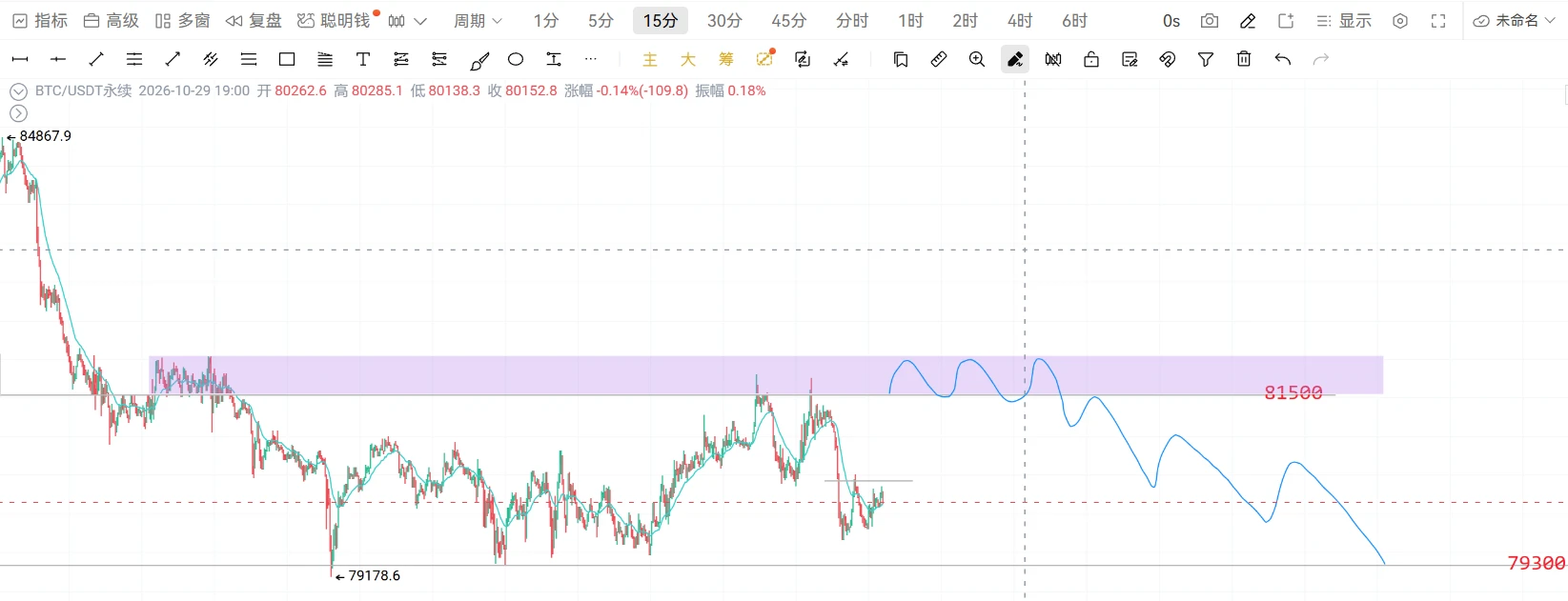Select the ellipse drawing tool
1568x601 pixels.
(516, 59)
